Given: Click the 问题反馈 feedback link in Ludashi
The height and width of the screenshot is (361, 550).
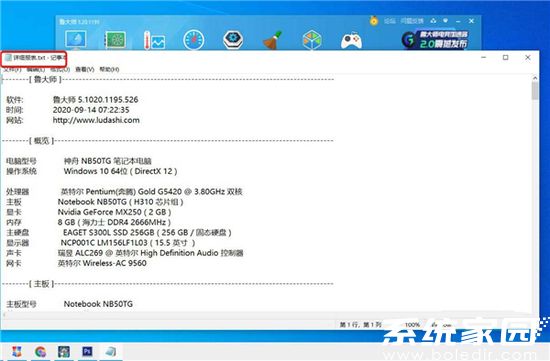Looking at the screenshot, I should point(412,21).
